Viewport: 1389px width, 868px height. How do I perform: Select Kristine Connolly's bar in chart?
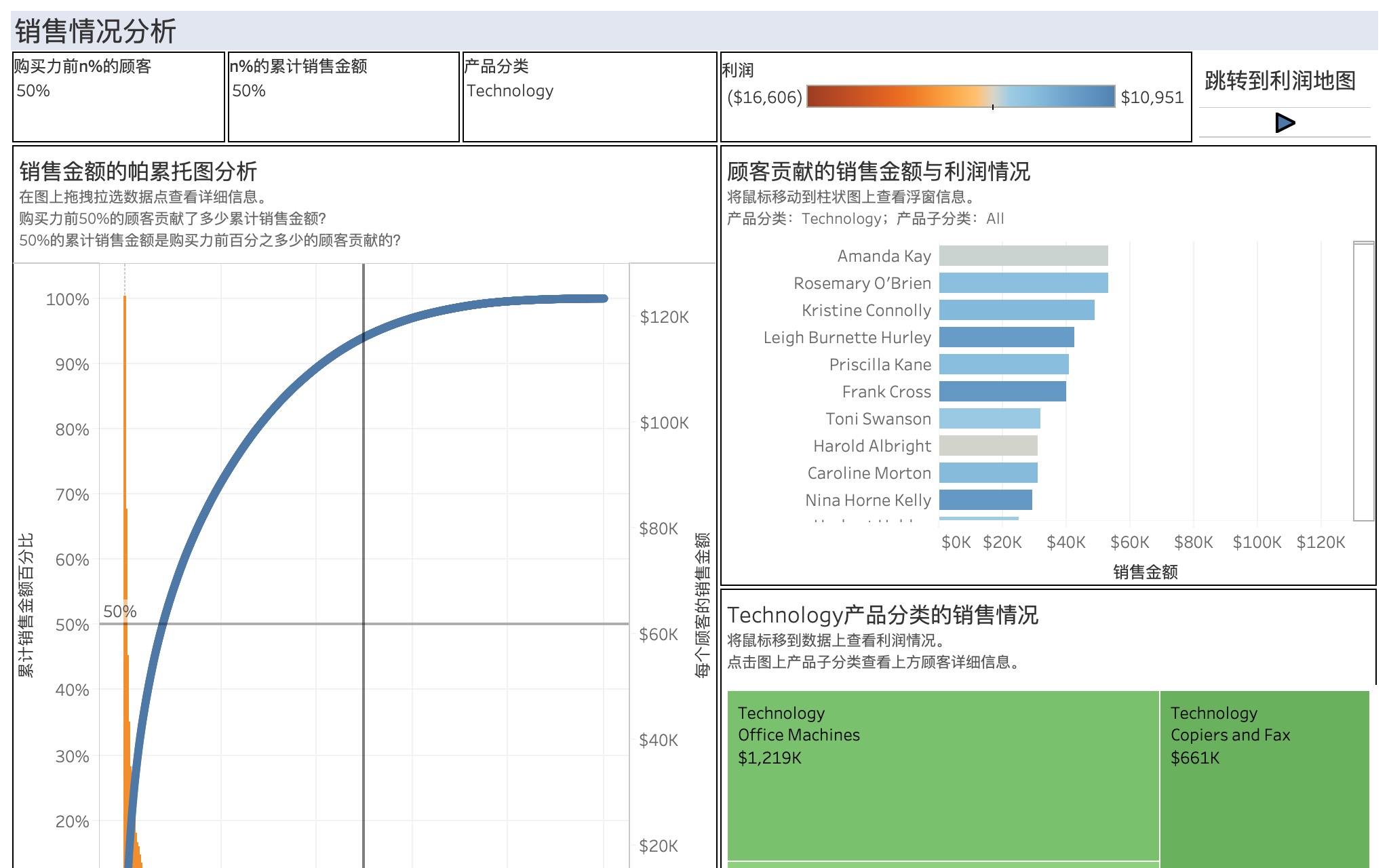click(x=1016, y=310)
